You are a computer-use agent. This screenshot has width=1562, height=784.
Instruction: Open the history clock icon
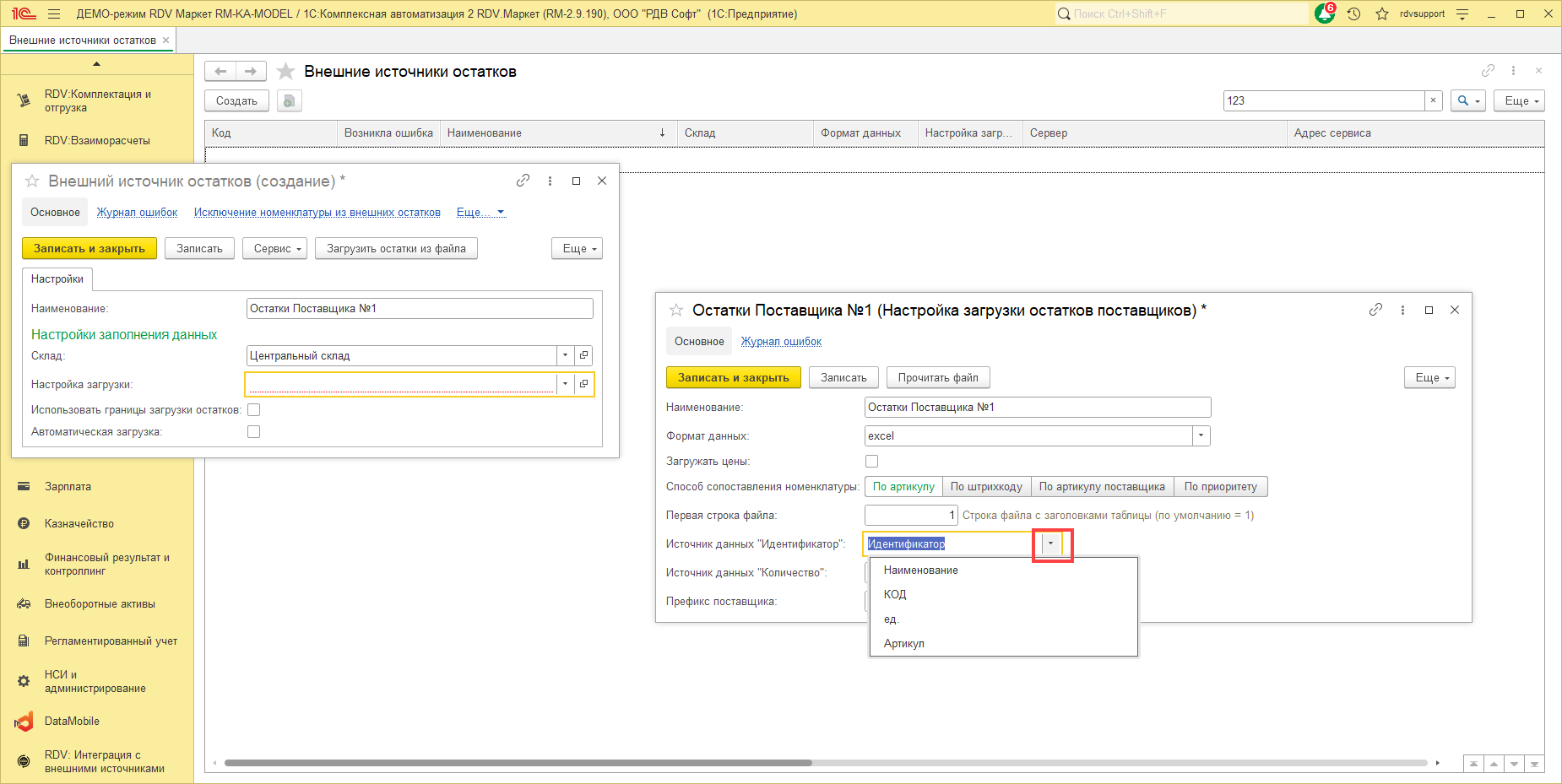[x=1353, y=14]
